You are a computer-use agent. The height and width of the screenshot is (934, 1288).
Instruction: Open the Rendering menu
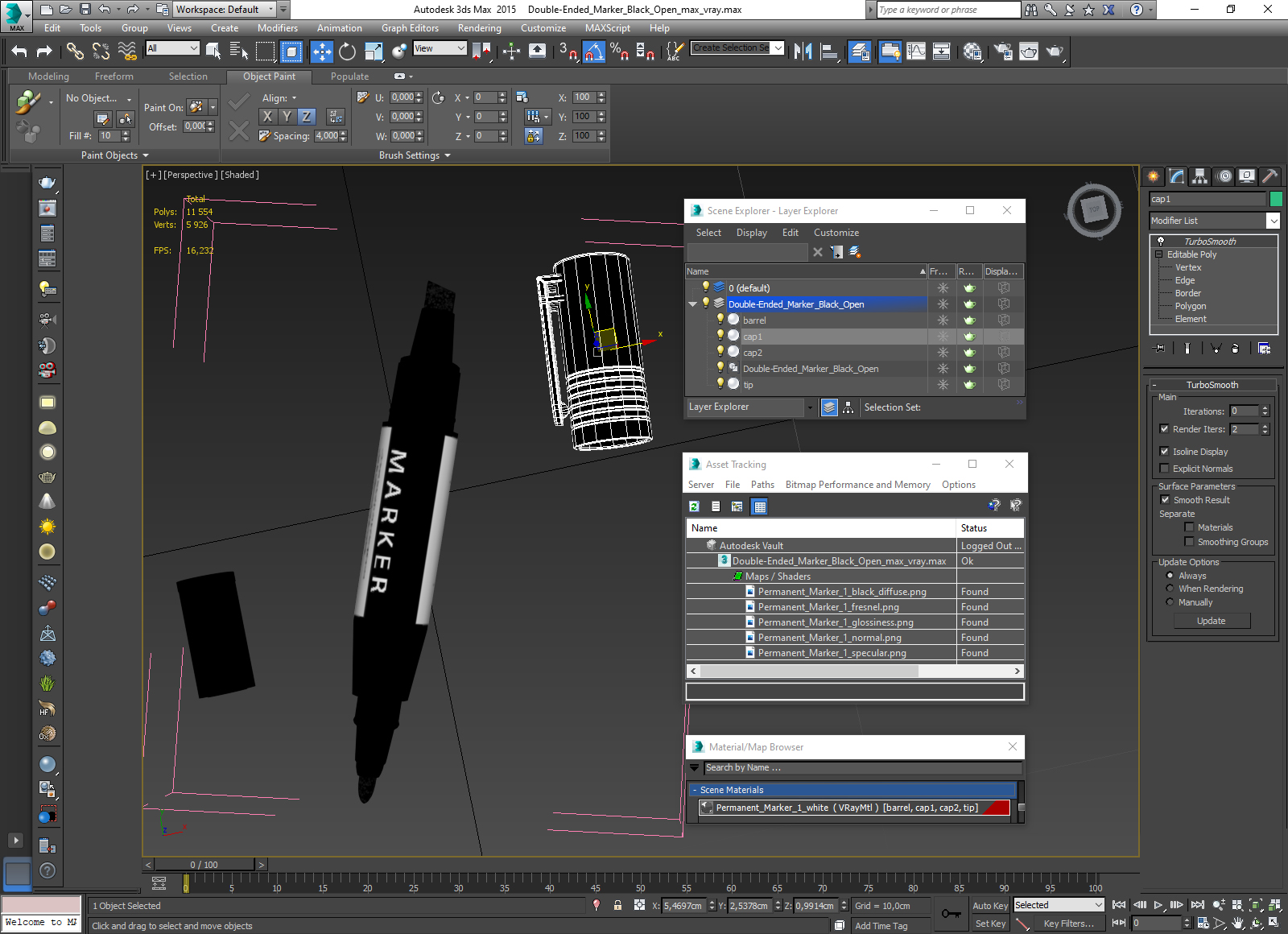[479, 28]
